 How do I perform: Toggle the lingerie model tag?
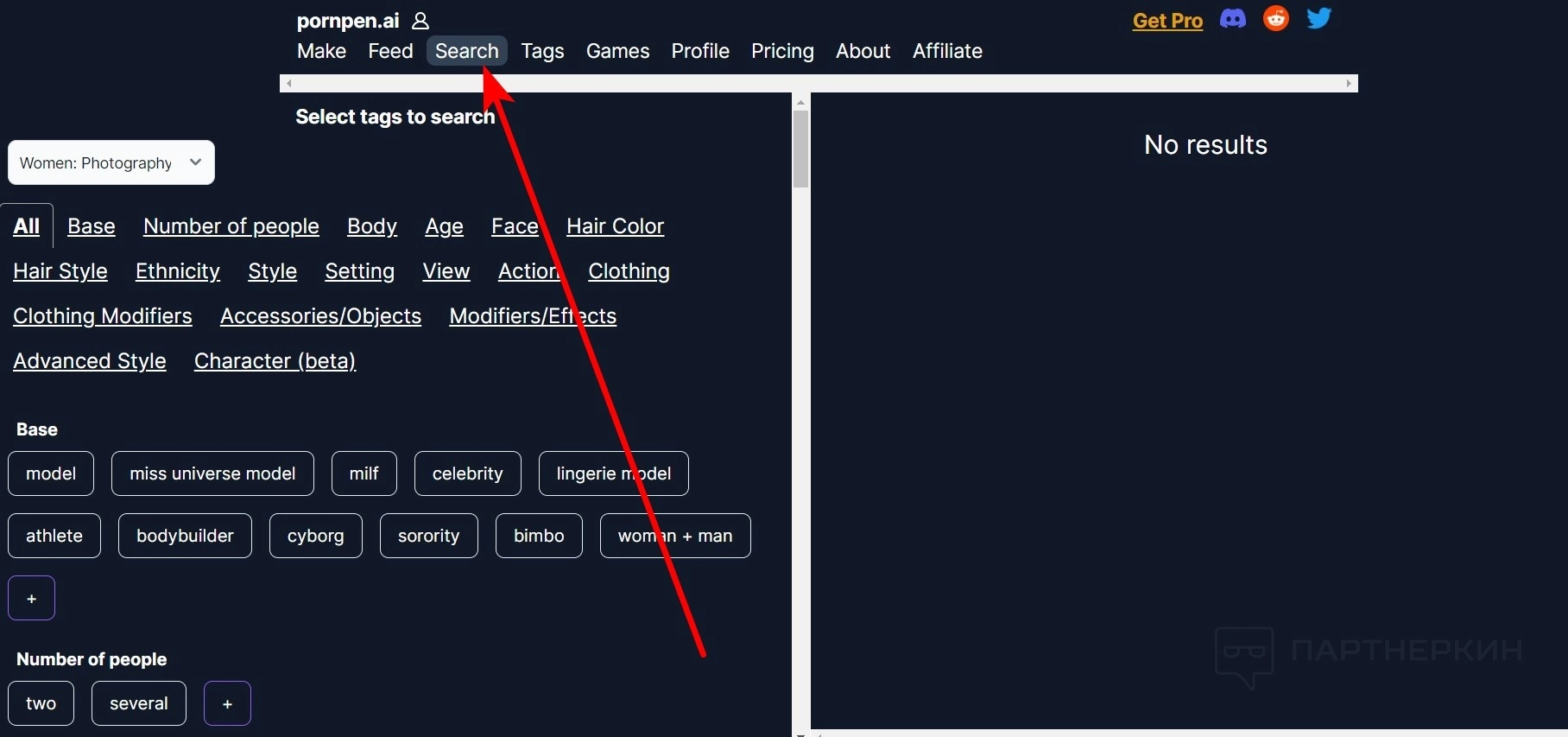tap(614, 473)
